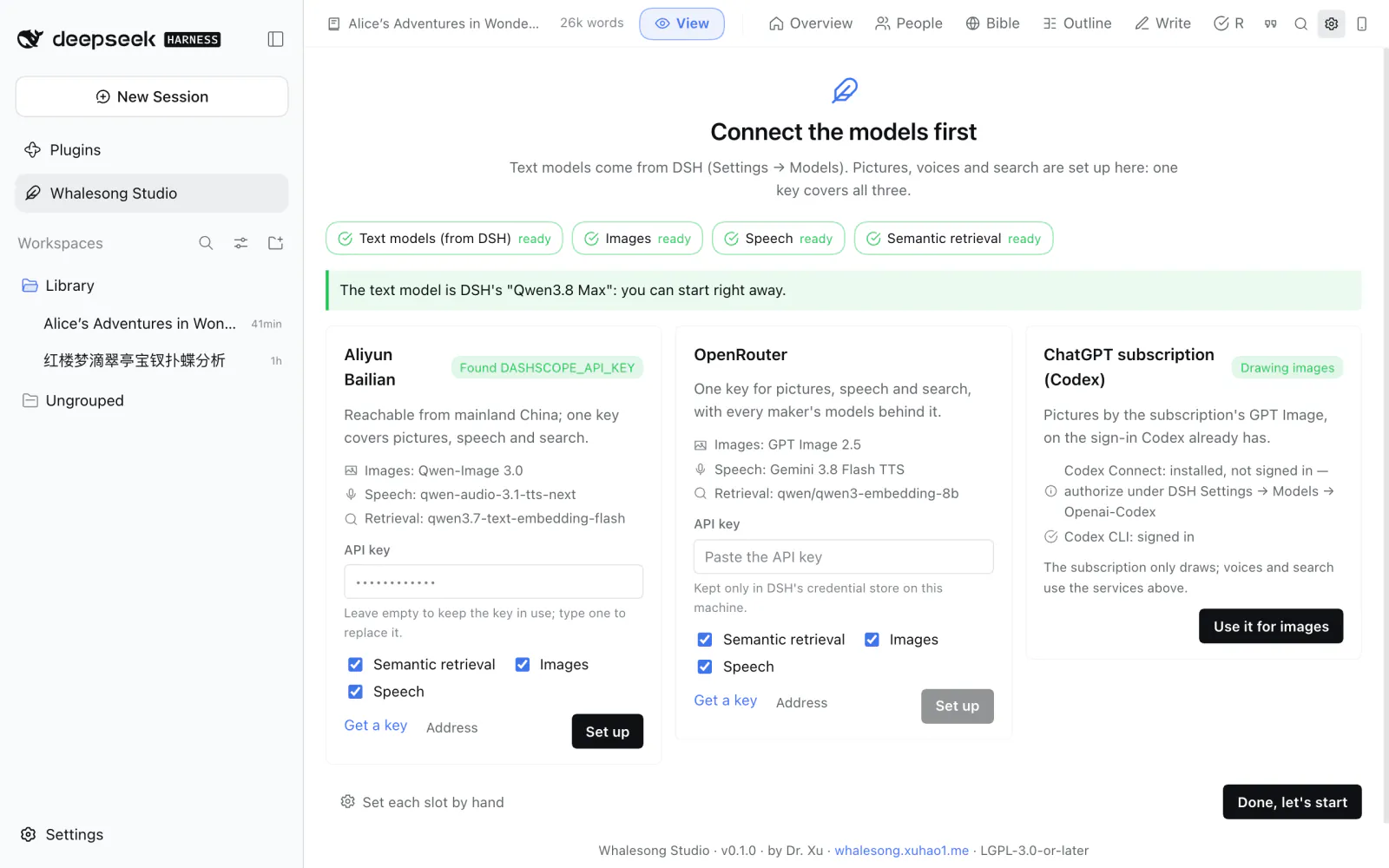1389x868 pixels.
Task: Open the Write tab
Action: tap(1163, 23)
